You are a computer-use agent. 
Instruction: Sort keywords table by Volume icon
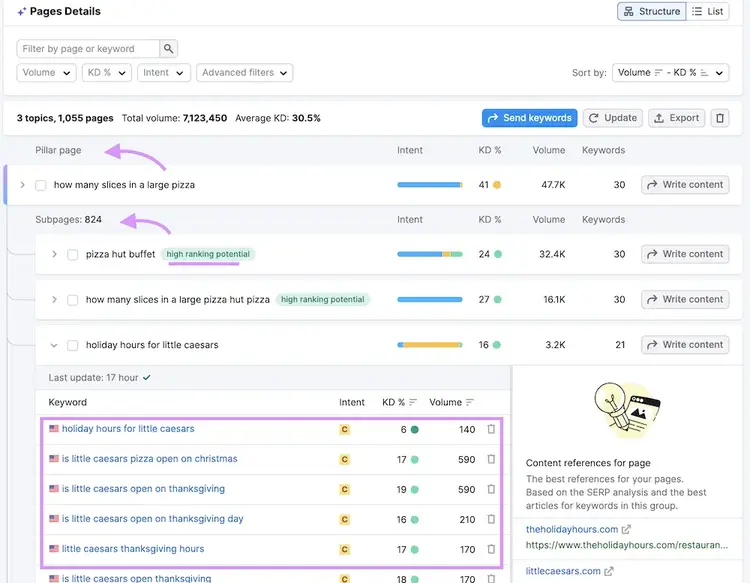[x=470, y=402]
